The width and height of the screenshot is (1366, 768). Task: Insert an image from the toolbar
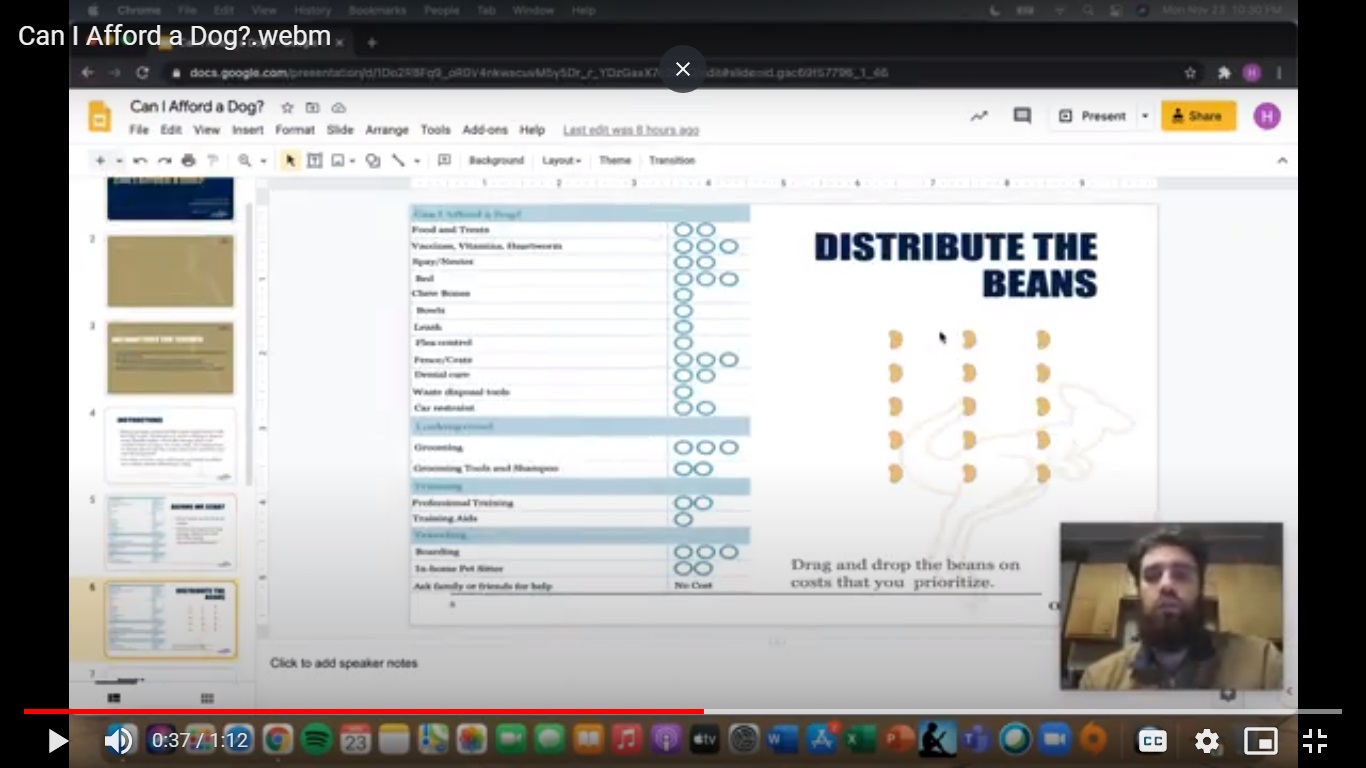(338, 160)
